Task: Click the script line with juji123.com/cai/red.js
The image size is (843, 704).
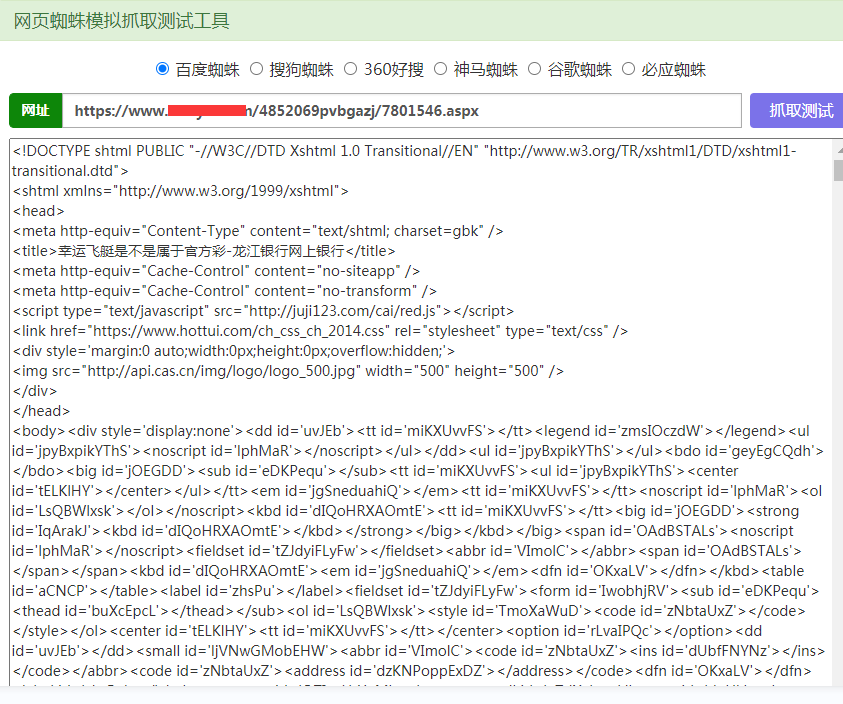Action: point(263,311)
